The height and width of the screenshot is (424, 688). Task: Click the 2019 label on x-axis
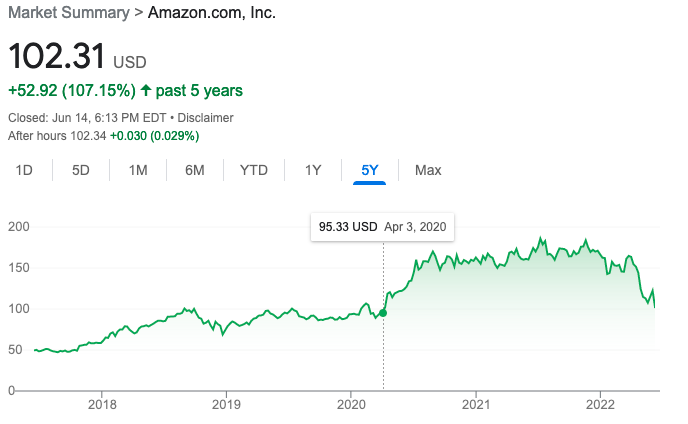[x=226, y=404]
